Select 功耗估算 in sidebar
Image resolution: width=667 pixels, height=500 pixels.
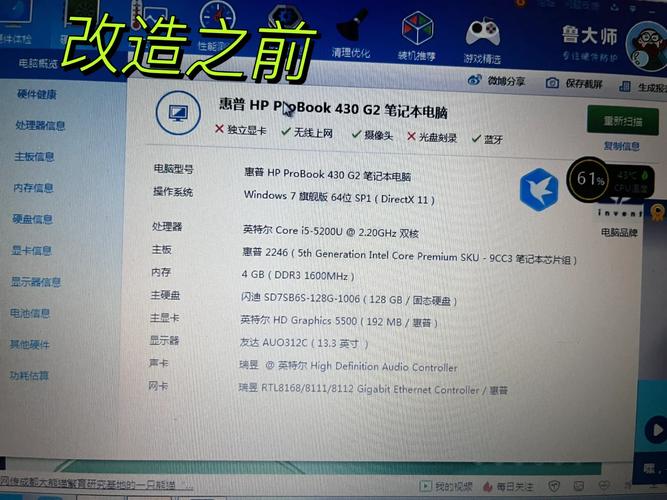[x=29, y=375]
